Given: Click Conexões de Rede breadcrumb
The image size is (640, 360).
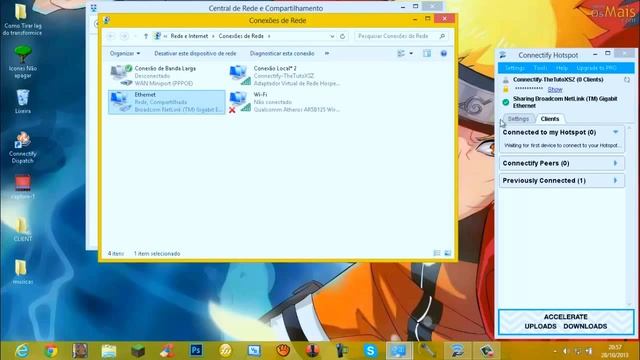Looking at the screenshot, I should (x=241, y=36).
